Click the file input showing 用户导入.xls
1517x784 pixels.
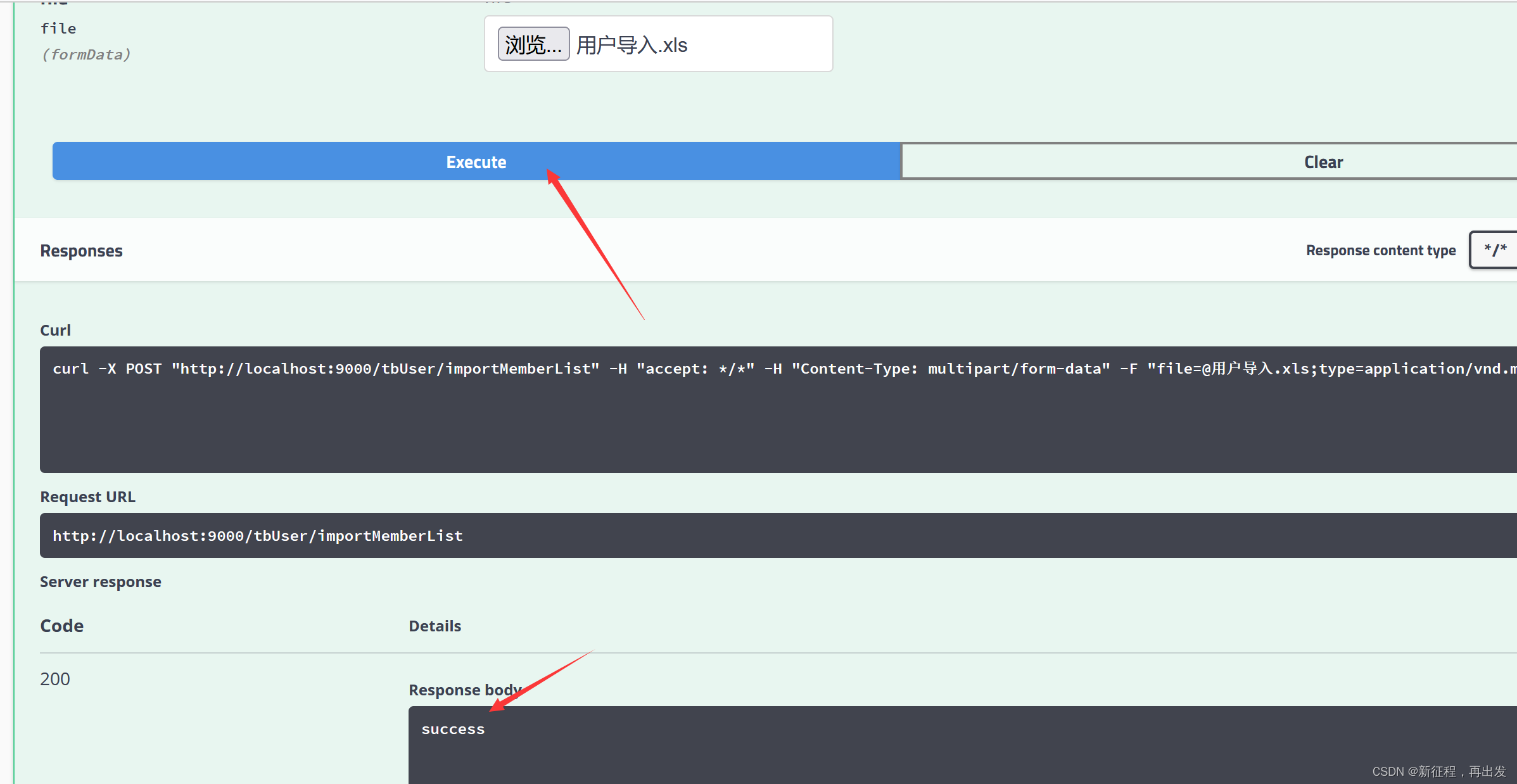(x=658, y=44)
